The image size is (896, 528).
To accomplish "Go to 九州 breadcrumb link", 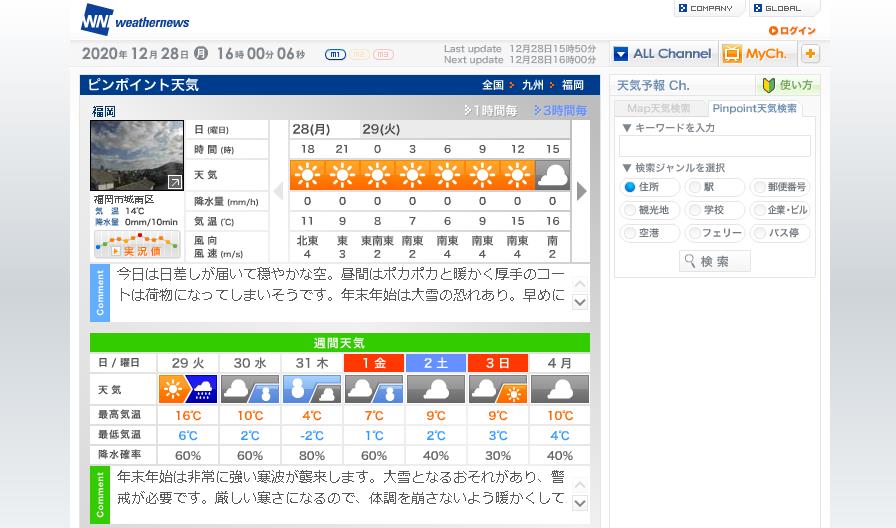I will click(533, 85).
